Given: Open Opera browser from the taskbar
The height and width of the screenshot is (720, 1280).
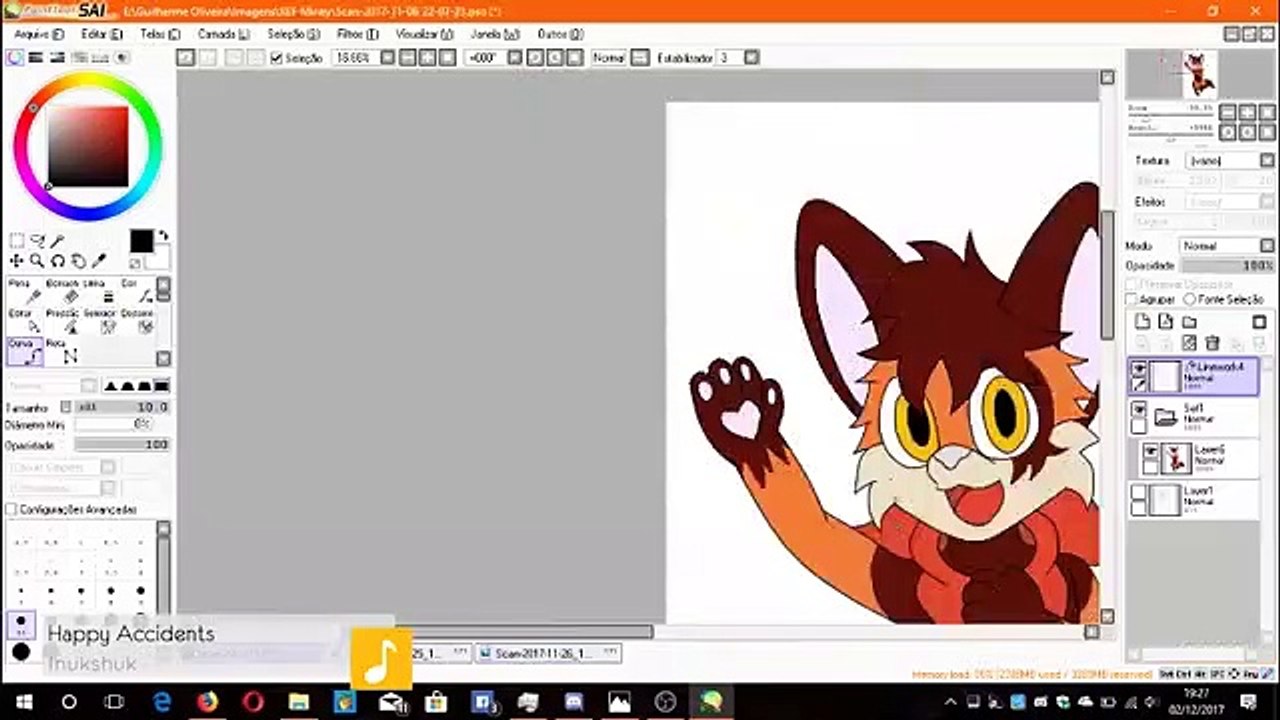Looking at the screenshot, I should 253,701.
